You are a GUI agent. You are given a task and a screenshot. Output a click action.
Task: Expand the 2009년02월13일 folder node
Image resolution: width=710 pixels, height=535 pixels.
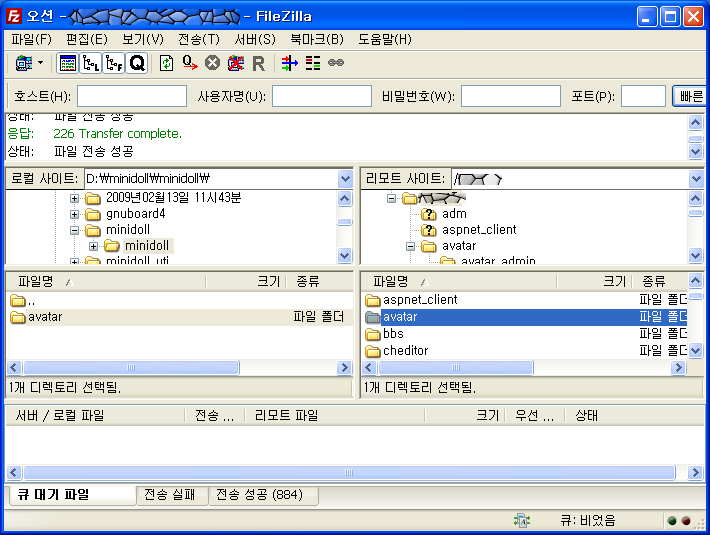(74, 198)
